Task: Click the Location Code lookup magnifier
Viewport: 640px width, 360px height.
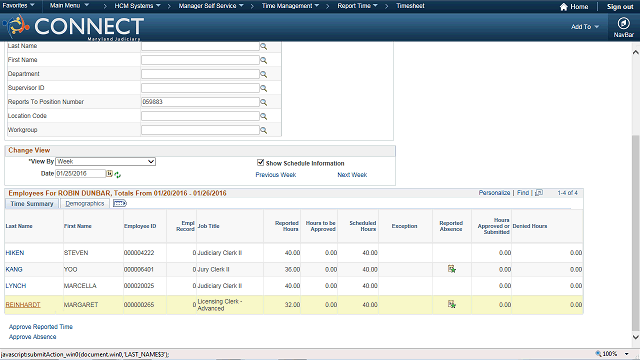Action: [264, 116]
